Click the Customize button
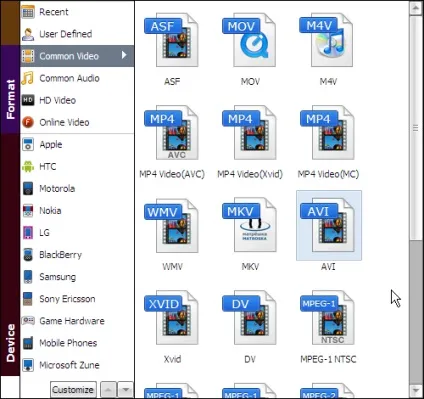 [x=73, y=390]
